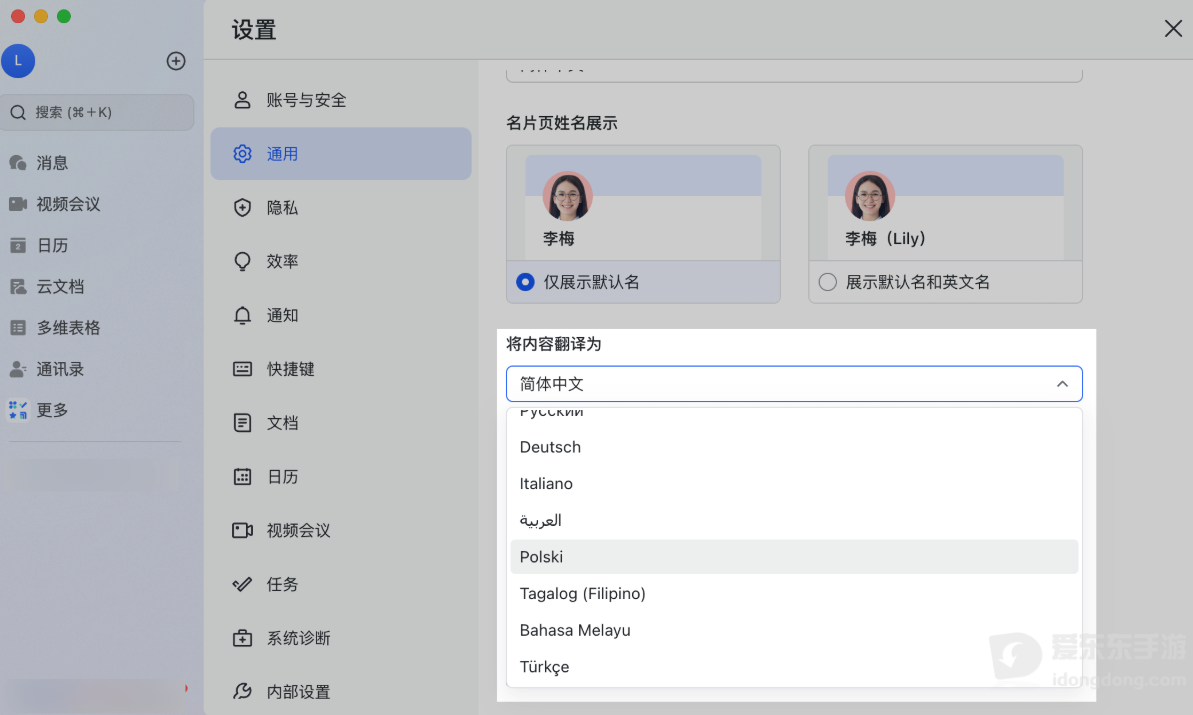This screenshot has width=1193, height=715.
Task: Click 多维表格 label in left navigation
Action: (x=68, y=328)
